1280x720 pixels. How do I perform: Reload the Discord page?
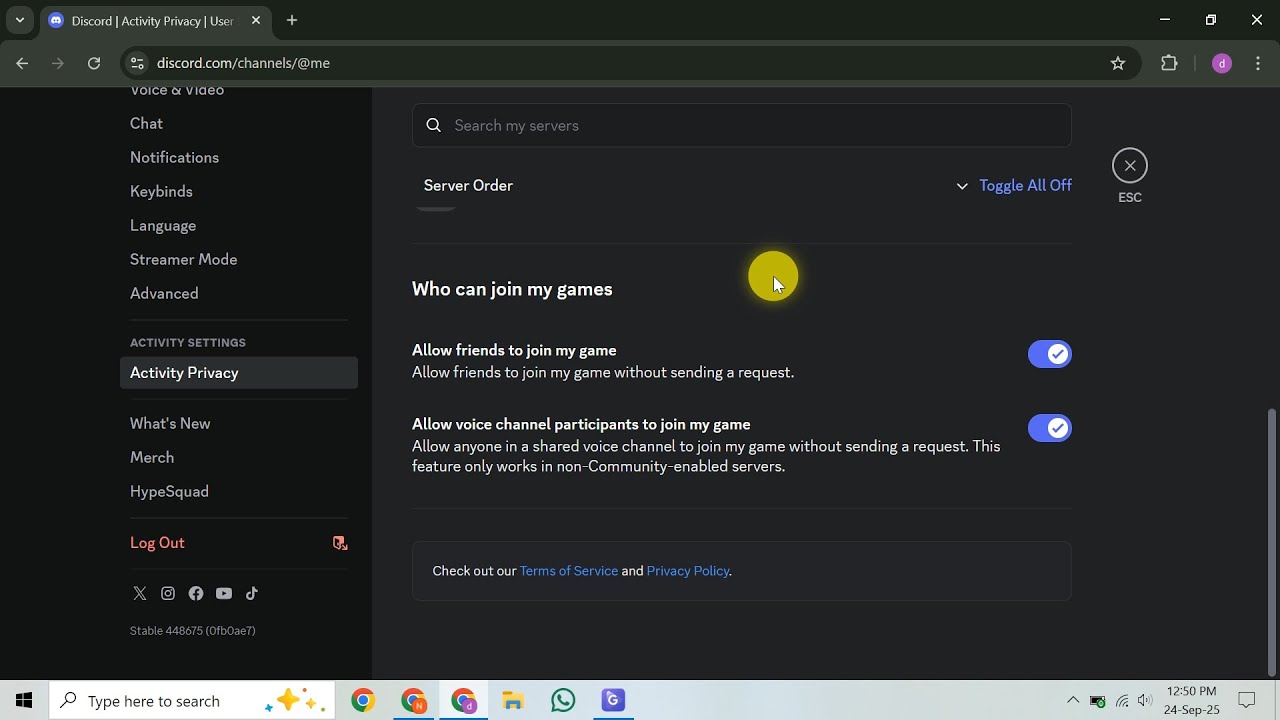point(94,63)
